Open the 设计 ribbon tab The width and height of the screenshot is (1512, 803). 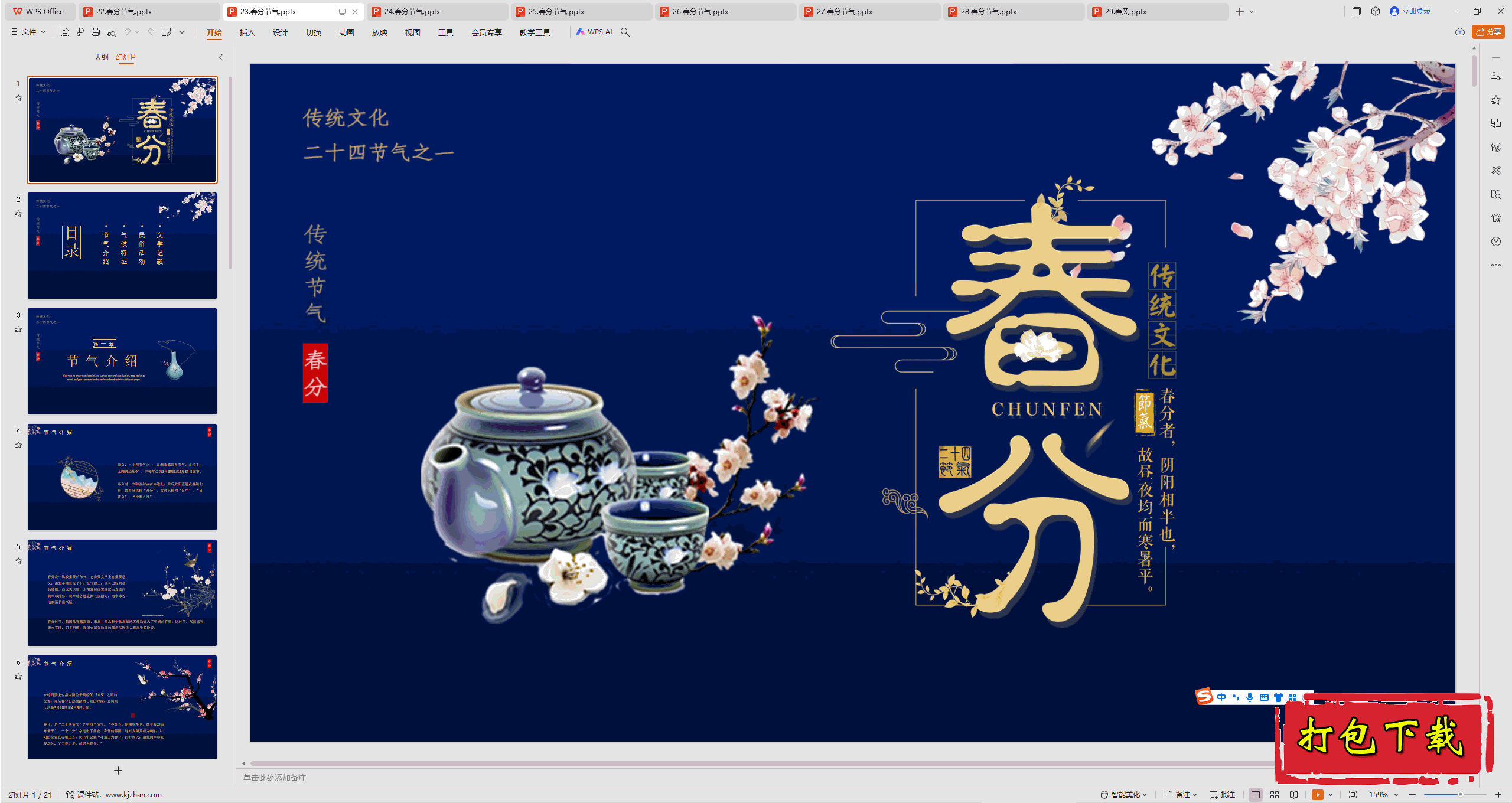pyautogui.click(x=281, y=32)
